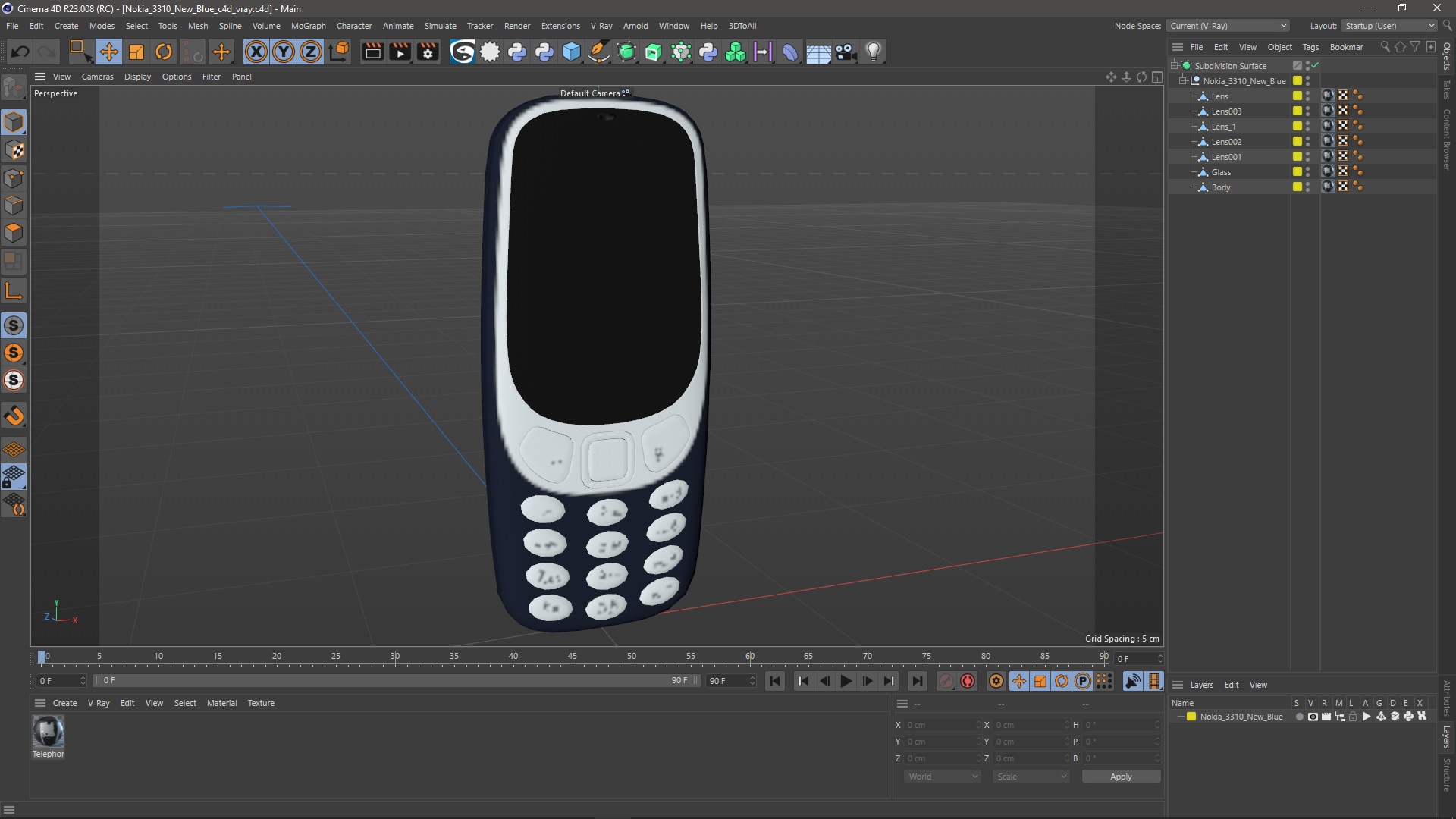Screen dimensions: 1456x819
Task: Switch to Model mode in left palette
Action: pyautogui.click(x=14, y=122)
